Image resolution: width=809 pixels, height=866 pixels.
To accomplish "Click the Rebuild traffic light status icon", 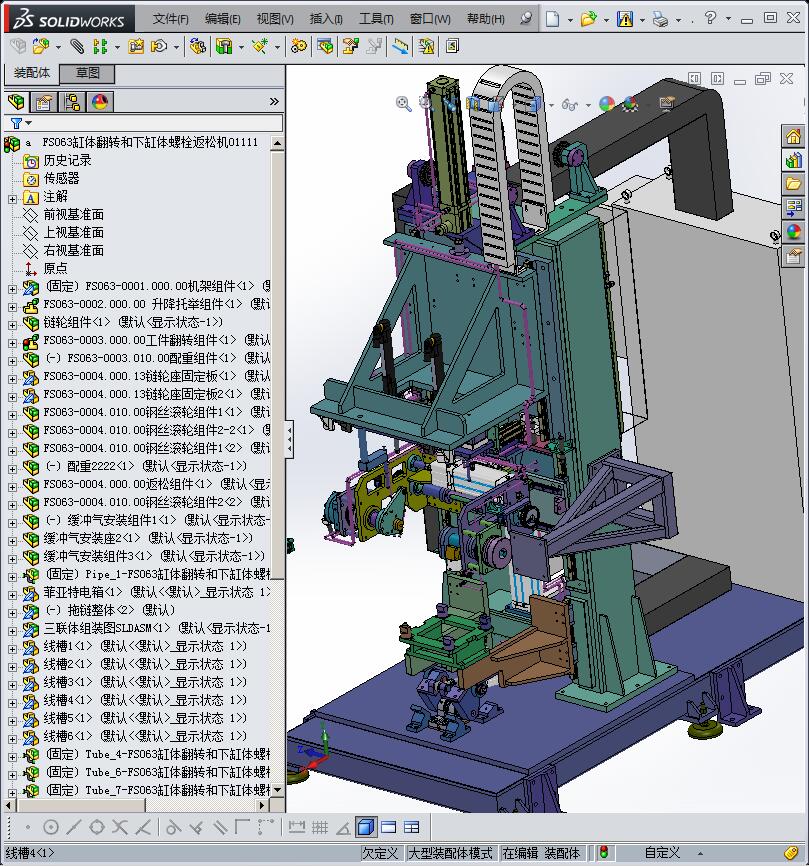I will [603, 853].
